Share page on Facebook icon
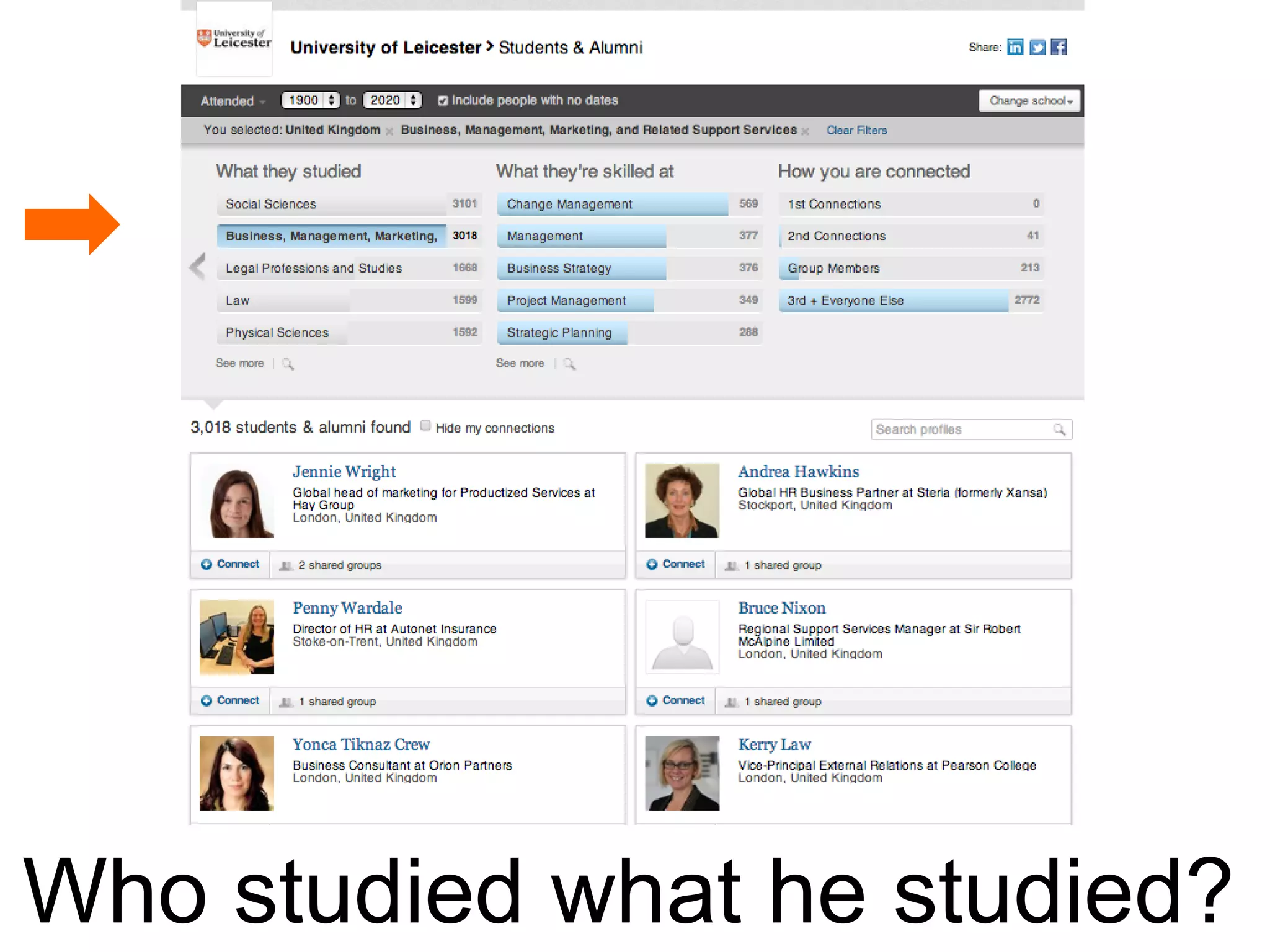The height and width of the screenshot is (952, 1270). [x=1059, y=47]
